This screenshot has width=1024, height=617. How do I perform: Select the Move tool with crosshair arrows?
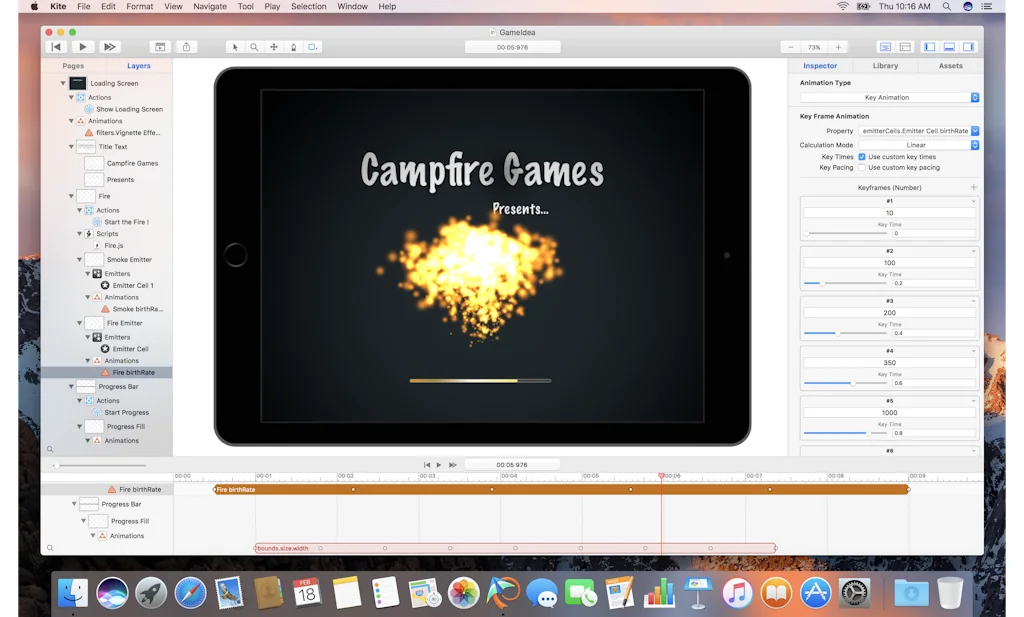pyautogui.click(x=275, y=46)
